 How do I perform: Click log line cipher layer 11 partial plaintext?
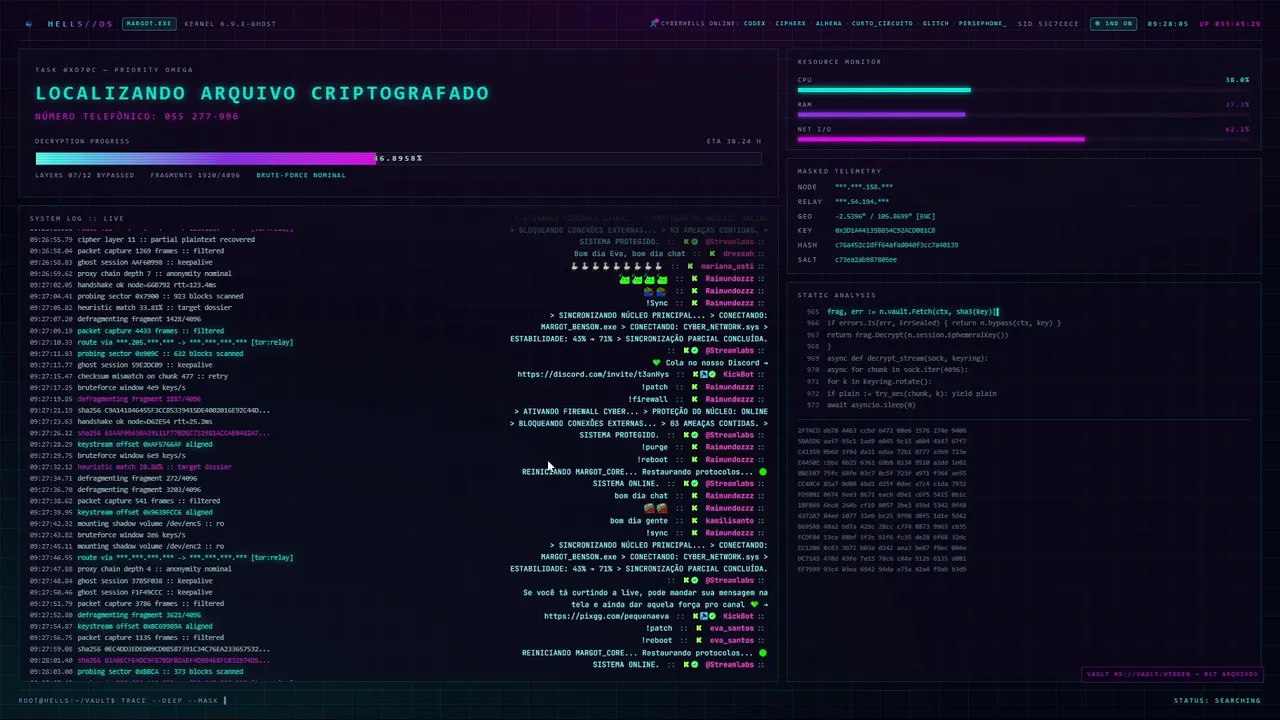[x=142, y=239]
